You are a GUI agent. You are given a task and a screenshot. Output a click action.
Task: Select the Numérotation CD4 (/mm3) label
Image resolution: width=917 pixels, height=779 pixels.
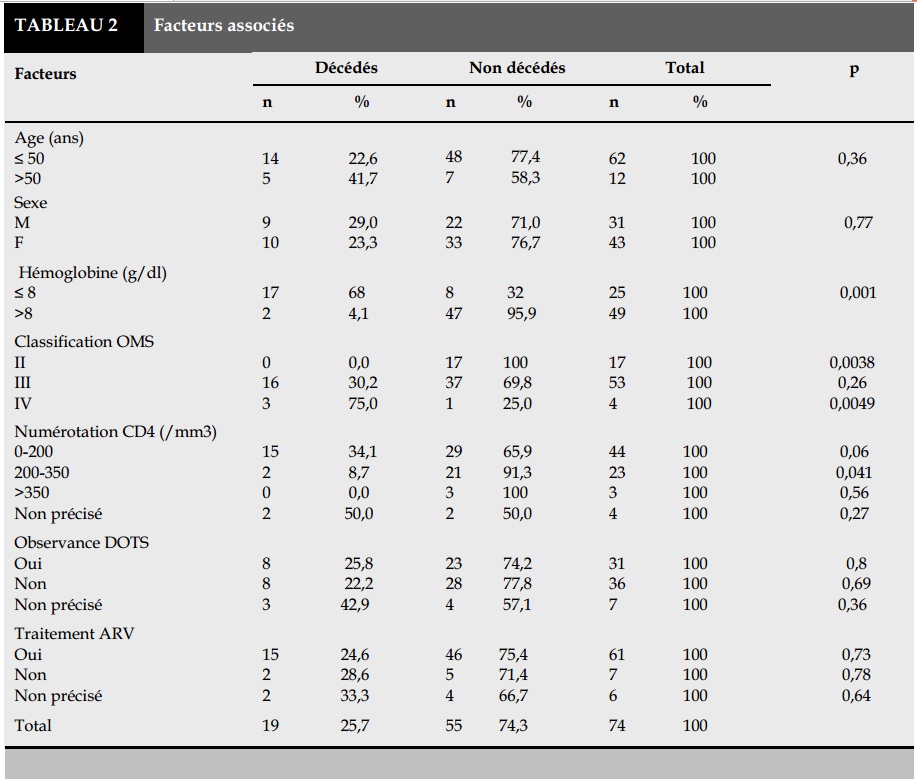[115, 432]
